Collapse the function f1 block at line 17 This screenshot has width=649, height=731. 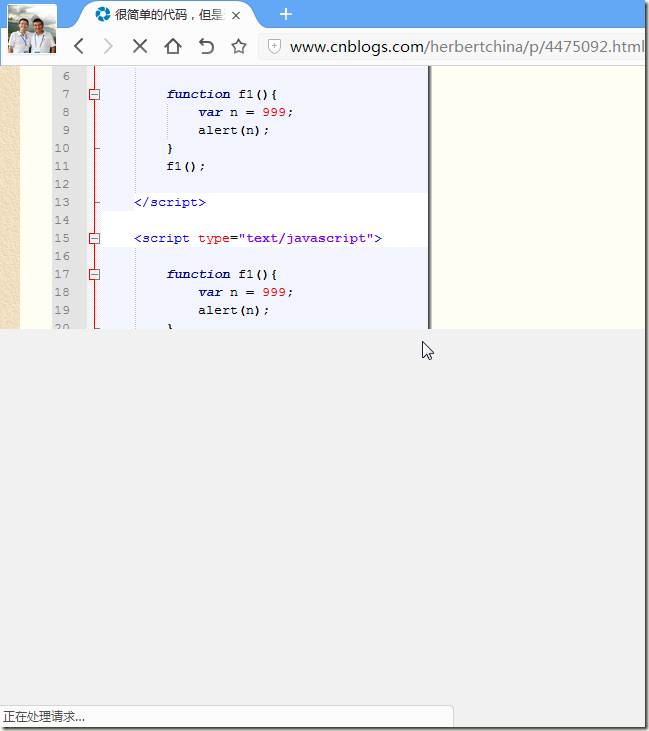click(95, 275)
